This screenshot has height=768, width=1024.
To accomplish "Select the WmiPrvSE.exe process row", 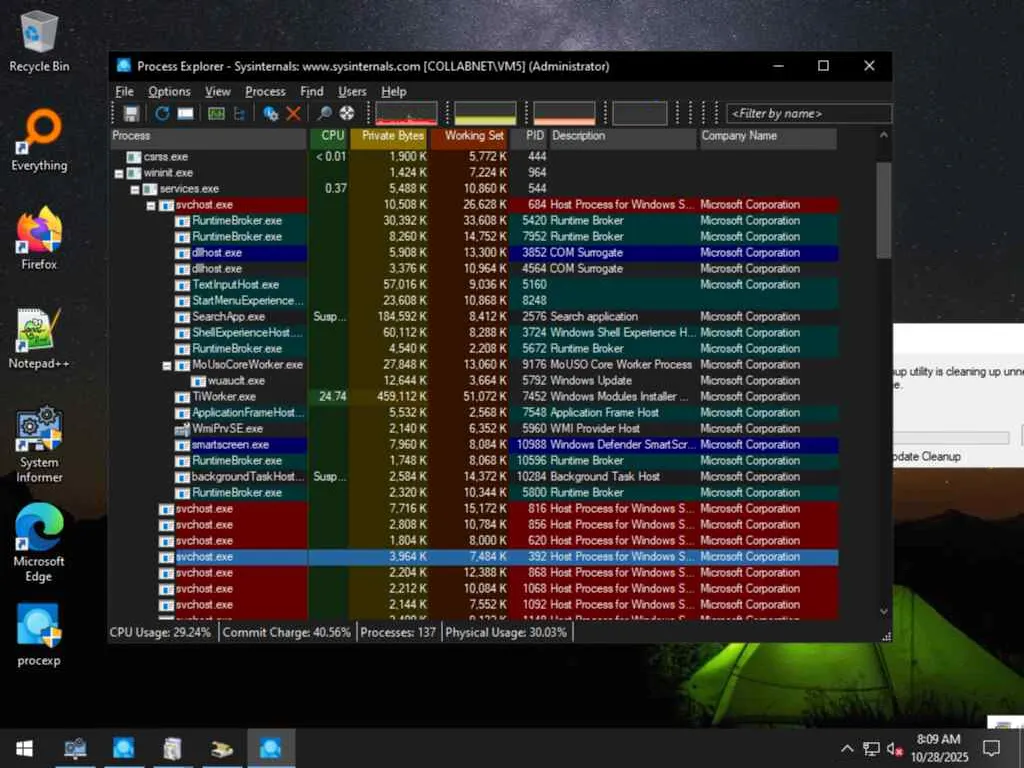I will 473,428.
